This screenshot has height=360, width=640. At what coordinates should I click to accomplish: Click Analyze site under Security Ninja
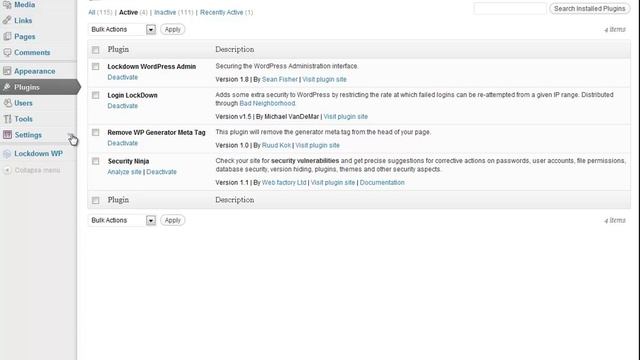click(124, 172)
